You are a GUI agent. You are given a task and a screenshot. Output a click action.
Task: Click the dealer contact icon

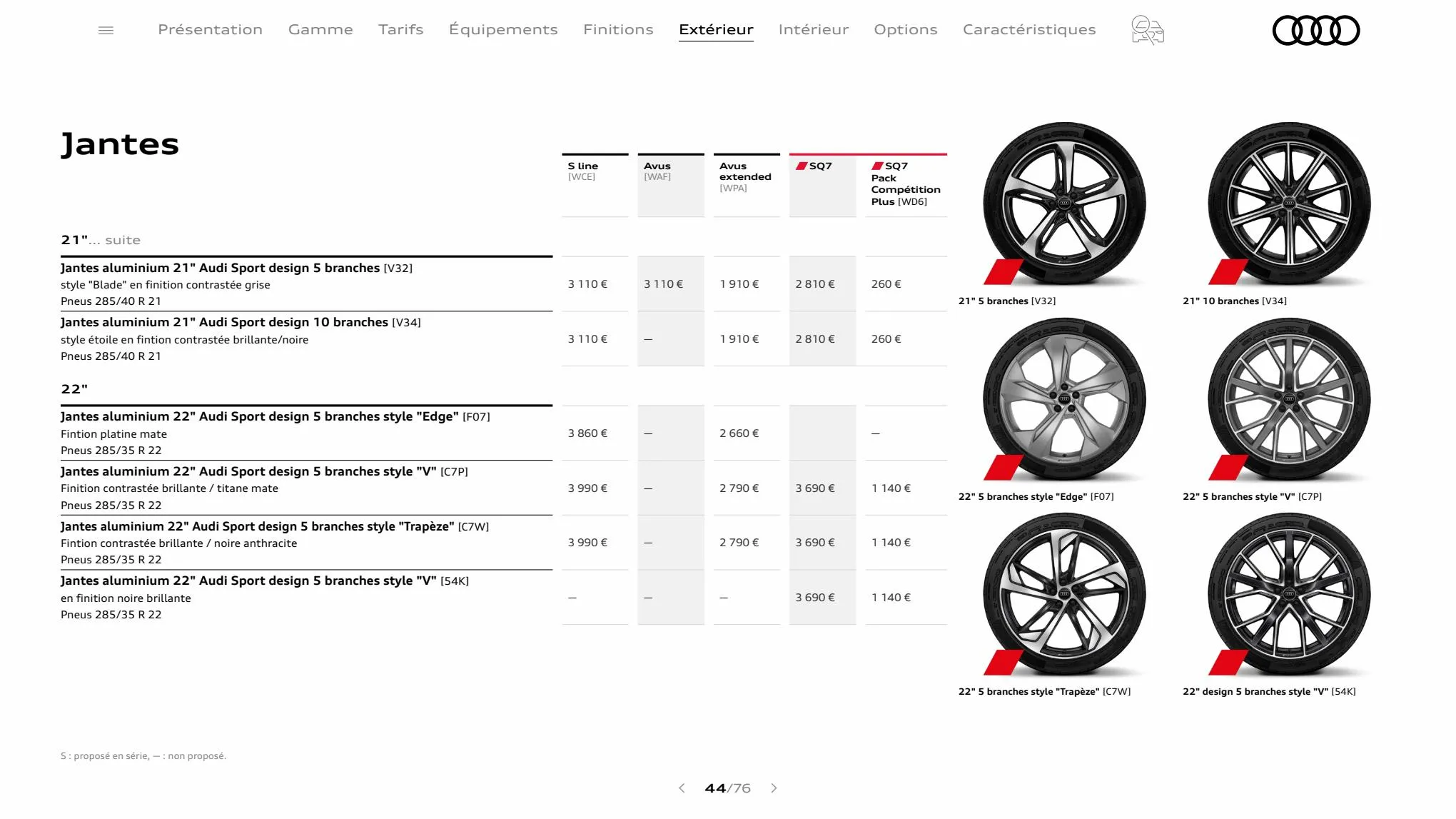pyautogui.click(x=1148, y=30)
